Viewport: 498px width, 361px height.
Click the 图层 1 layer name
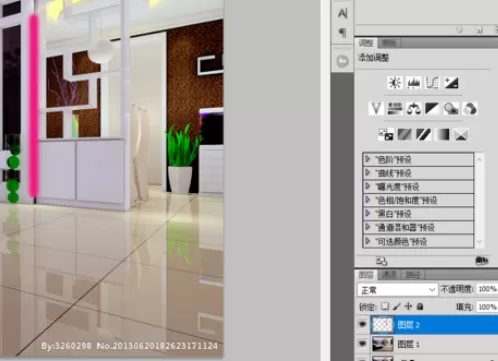click(x=409, y=344)
